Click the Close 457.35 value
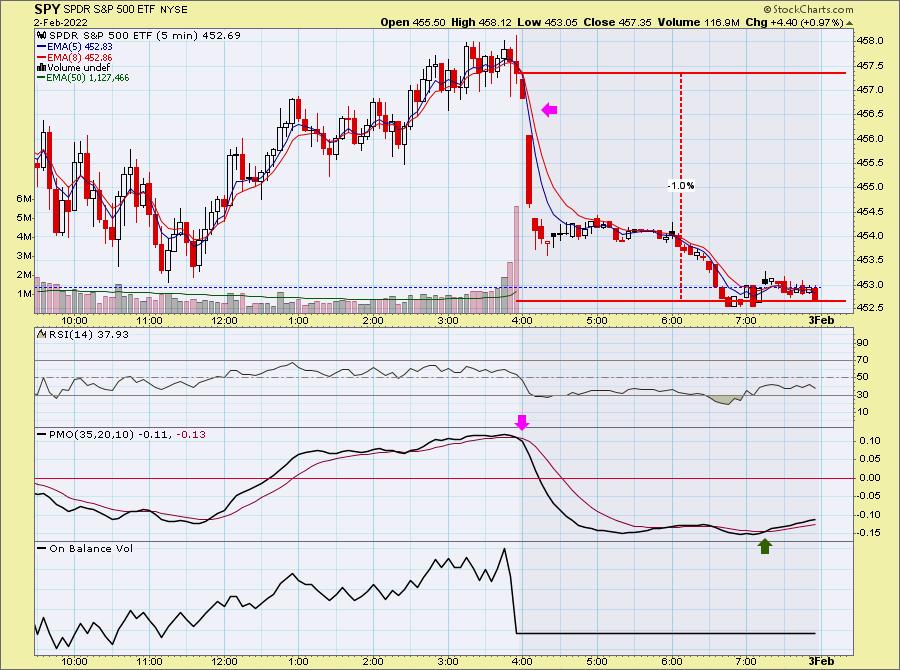The image size is (900, 670). click(x=617, y=22)
